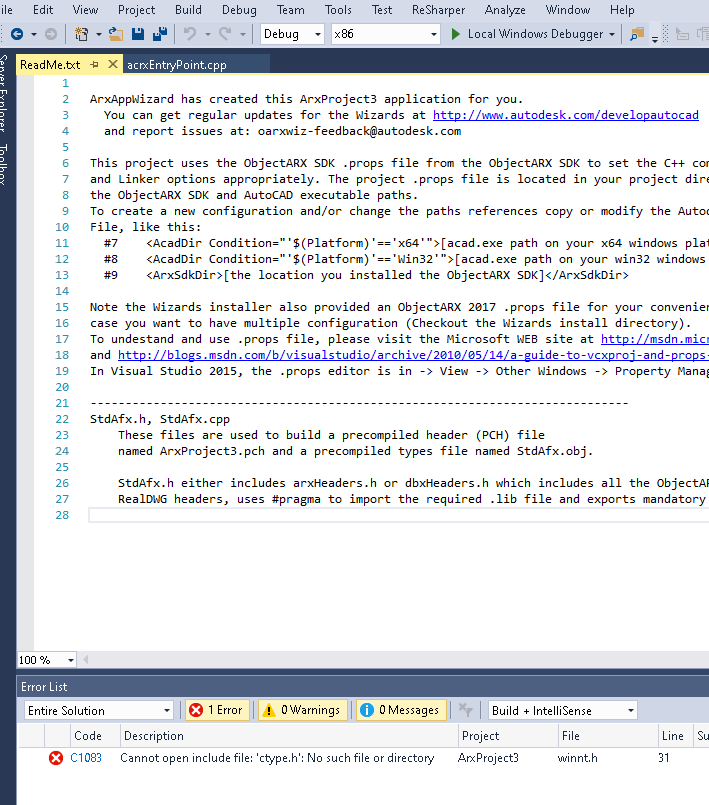Open the Redo history dropdown arrow

[x=242, y=34]
